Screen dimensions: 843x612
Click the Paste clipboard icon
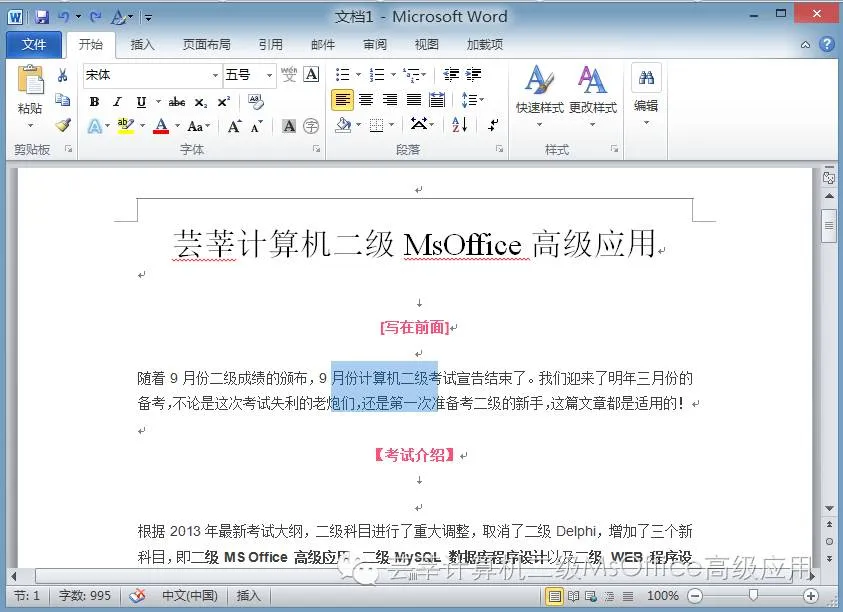point(30,80)
